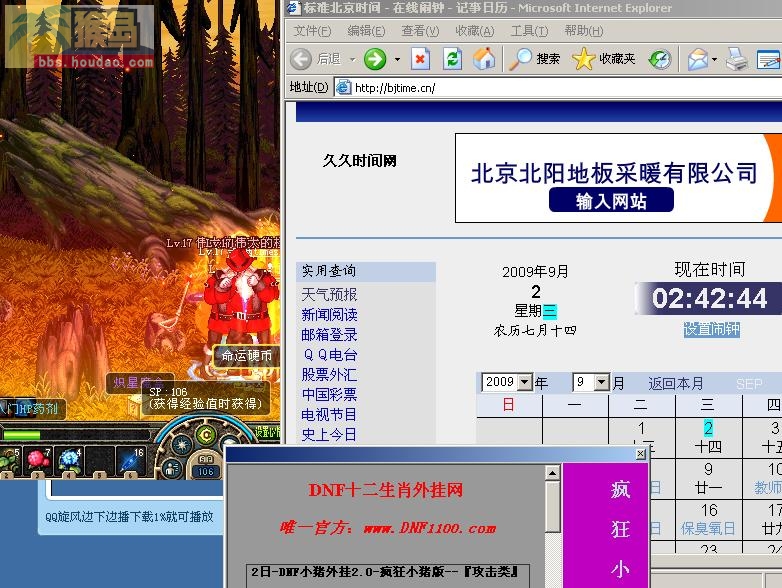Use the red berry item in quick slot
782x588 pixels.
pos(38,460)
